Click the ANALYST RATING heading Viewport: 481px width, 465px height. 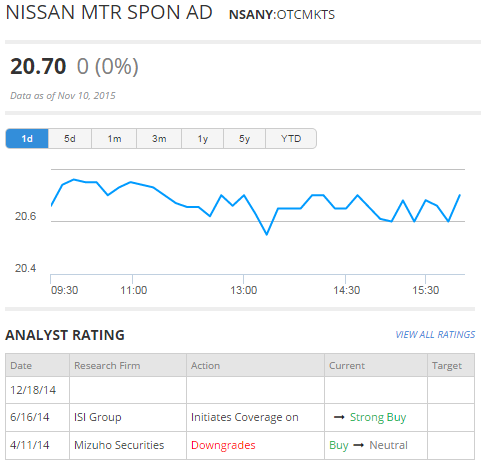click(x=65, y=335)
